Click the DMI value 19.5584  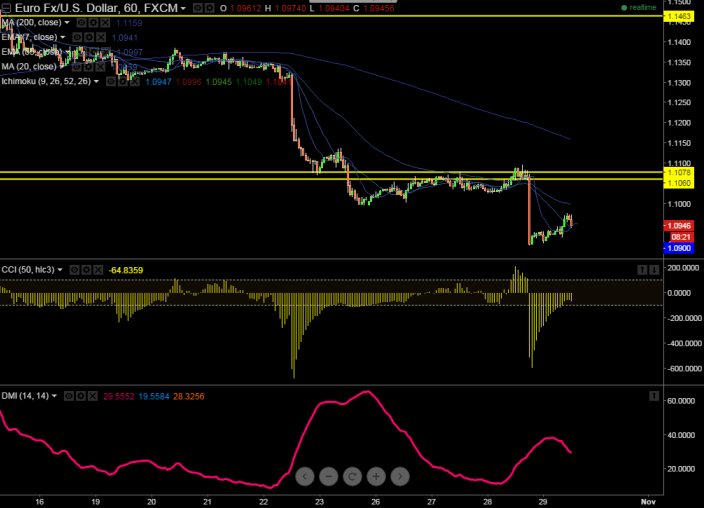[x=154, y=396]
